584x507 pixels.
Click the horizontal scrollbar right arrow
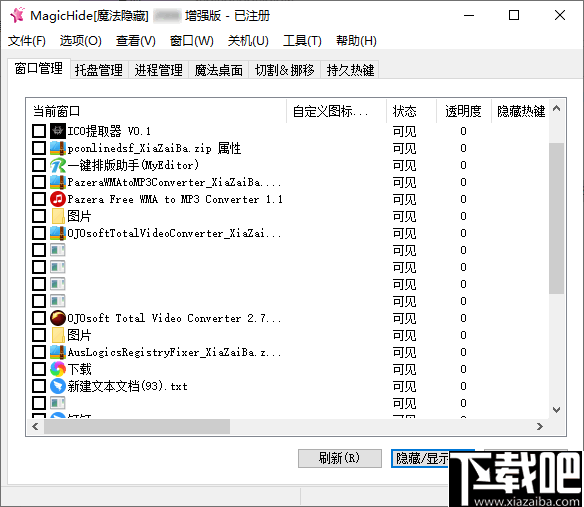[x=540, y=426]
